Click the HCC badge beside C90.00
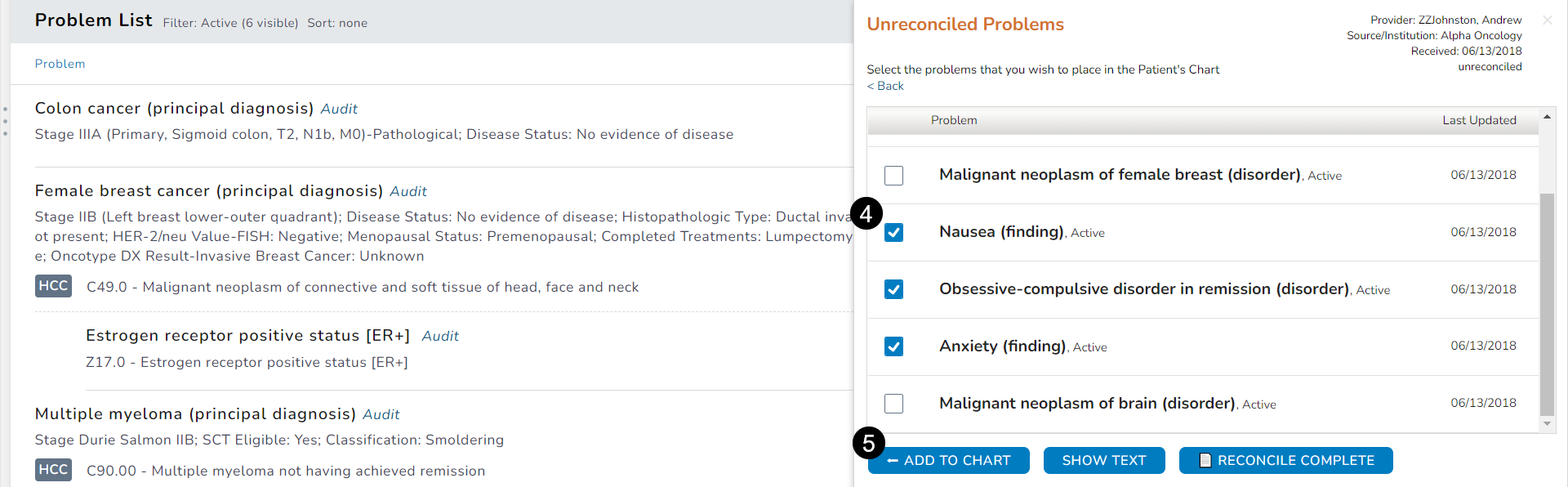This screenshot has width=1568, height=487. (x=53, y=470)
